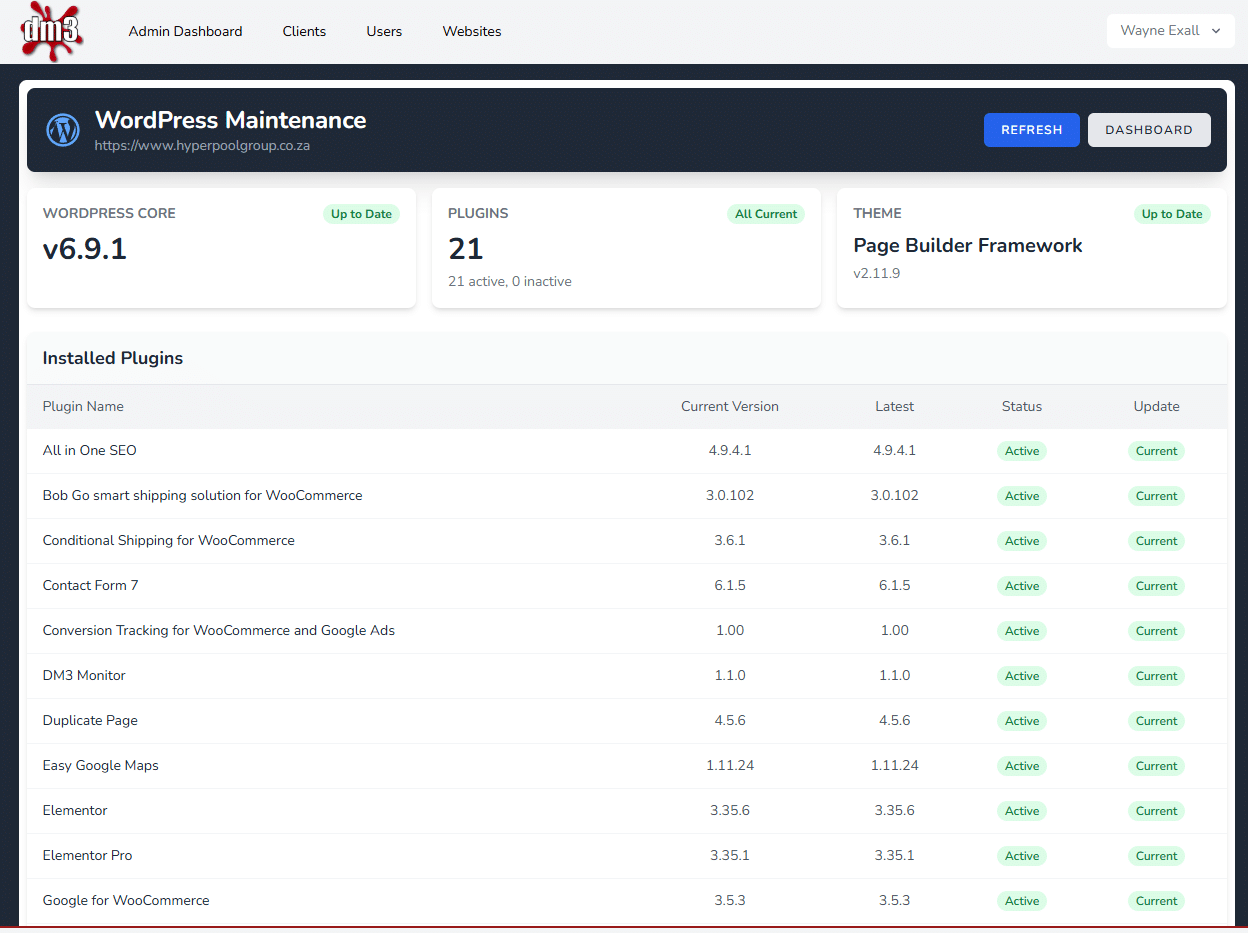Image resolution: width=1248 pixels, height=933 pixels.
Task: Select the Bob Go smart shipping plugin name
Action: click(x=202, y=496)
